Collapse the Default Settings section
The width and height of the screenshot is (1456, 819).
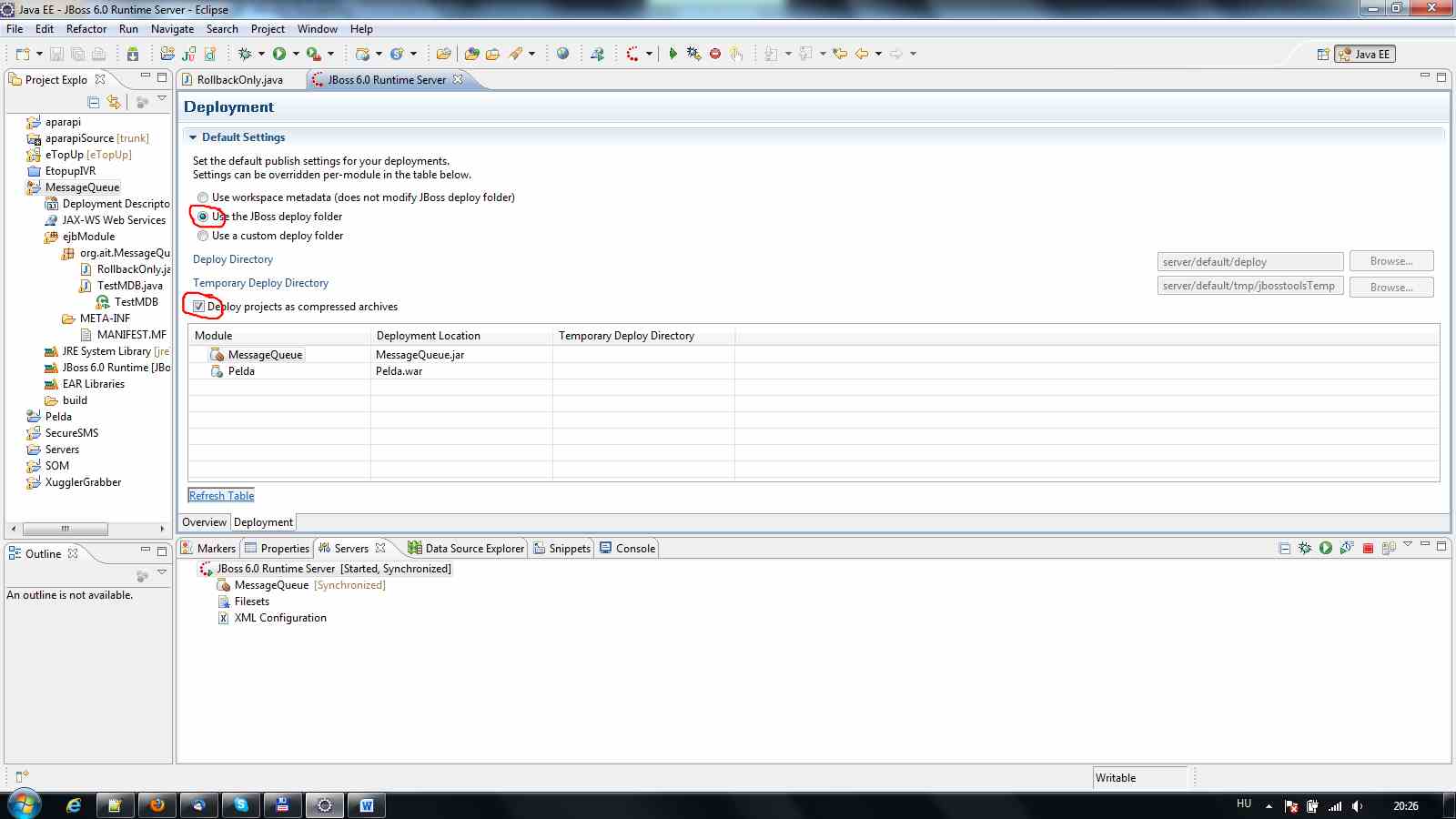[193, 137]
